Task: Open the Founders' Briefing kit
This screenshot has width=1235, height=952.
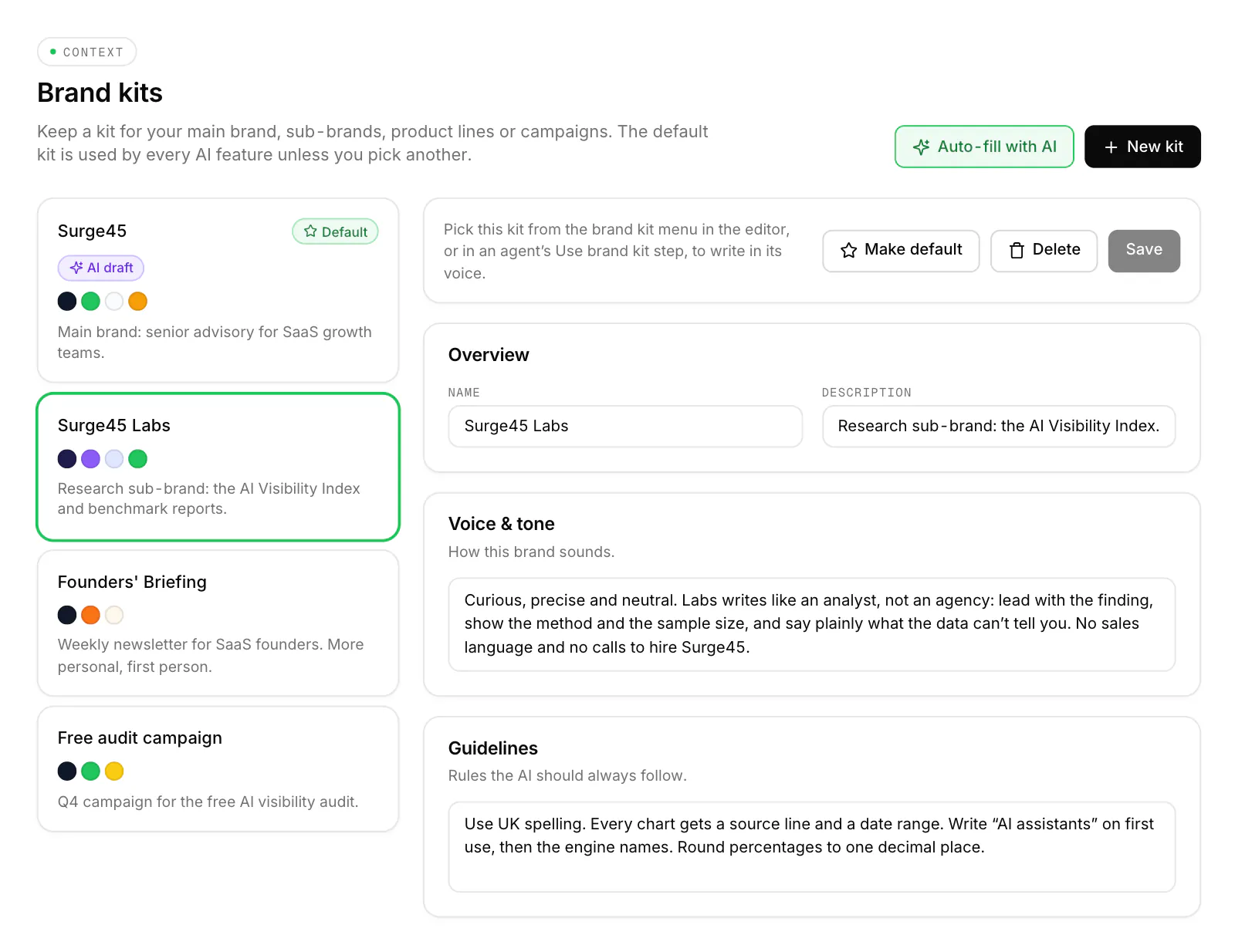Action: 218,623
